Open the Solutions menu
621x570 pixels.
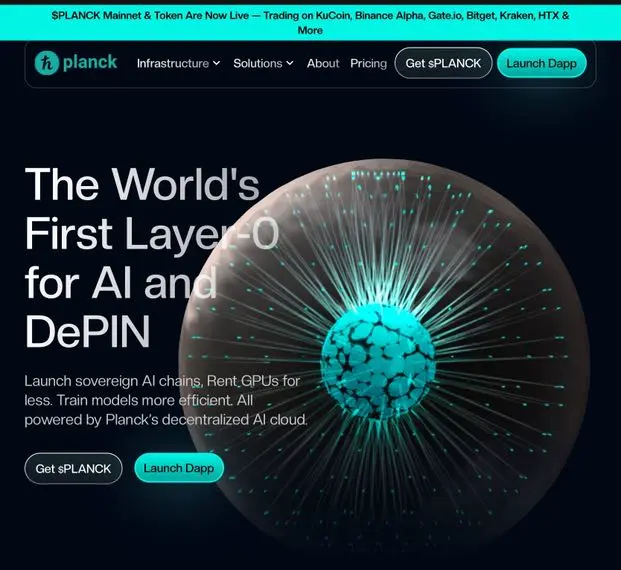[263, 63]
